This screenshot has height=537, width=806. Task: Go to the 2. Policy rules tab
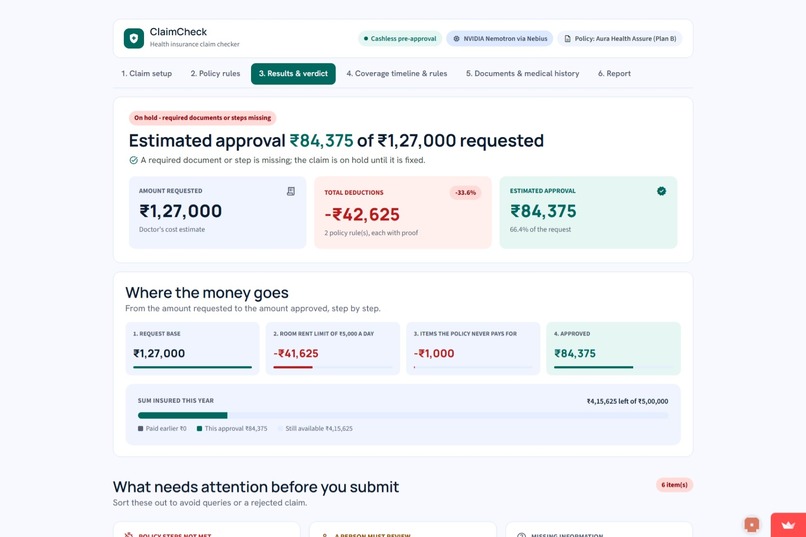[x=215, y=73]
